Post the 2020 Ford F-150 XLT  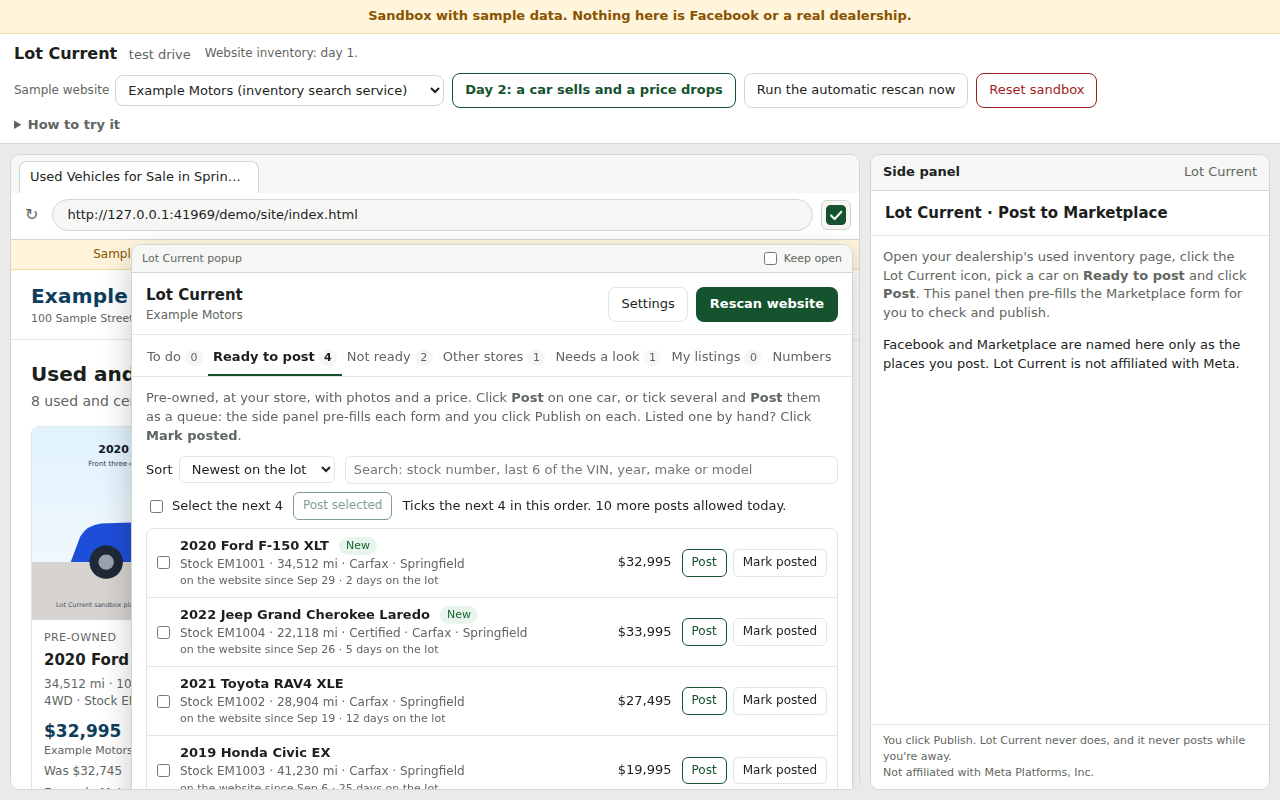pos(704,563)
